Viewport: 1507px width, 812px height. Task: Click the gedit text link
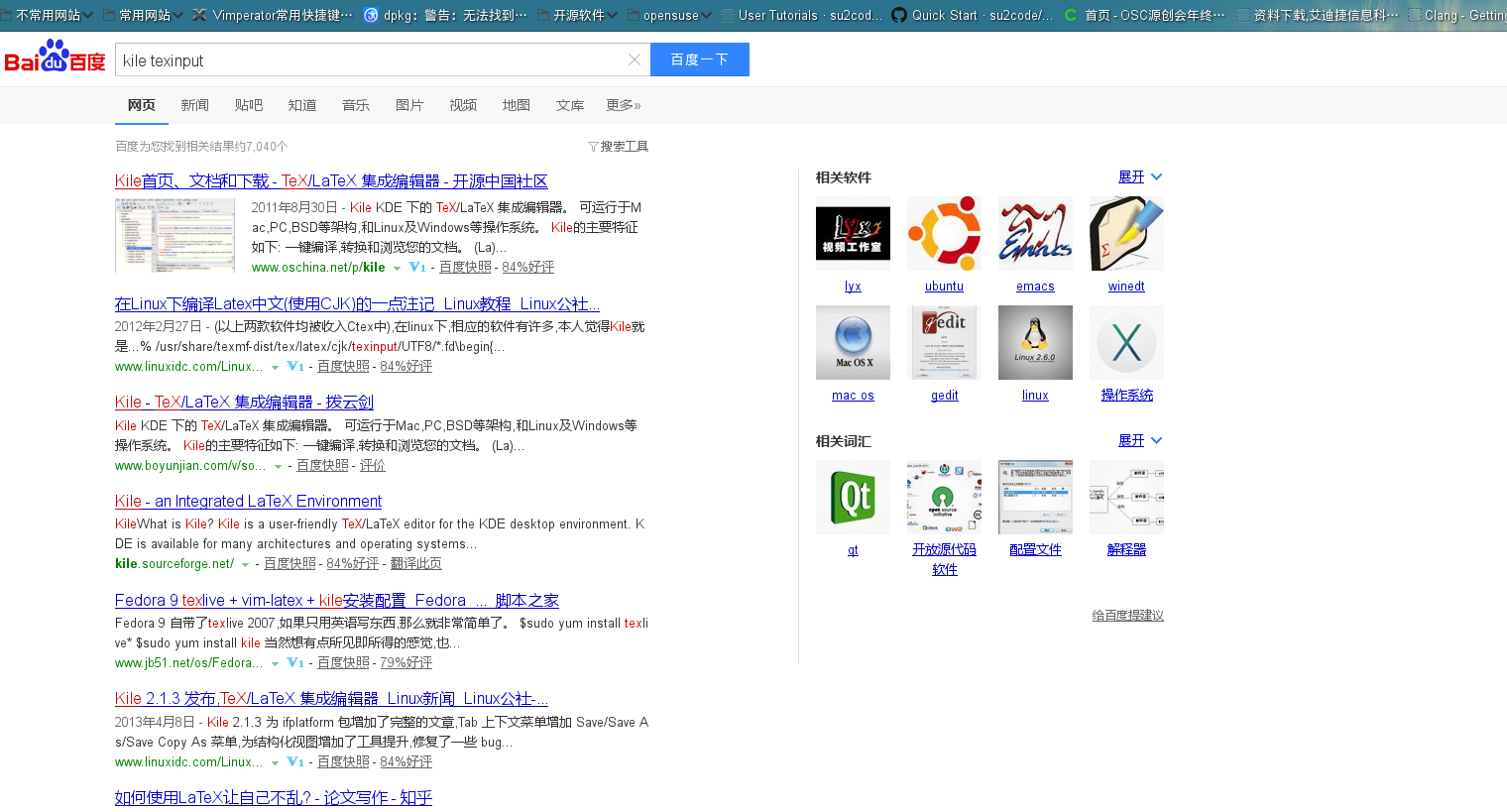click(x=944, y=396)
